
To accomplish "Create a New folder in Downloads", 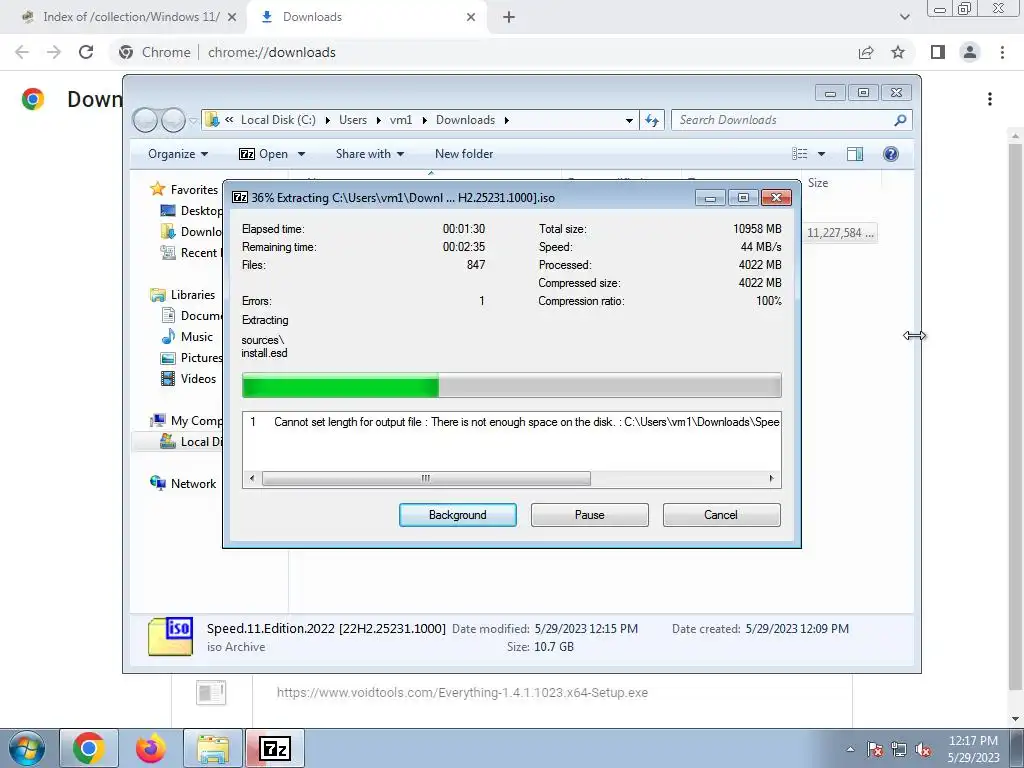I will tap(464, 154).
